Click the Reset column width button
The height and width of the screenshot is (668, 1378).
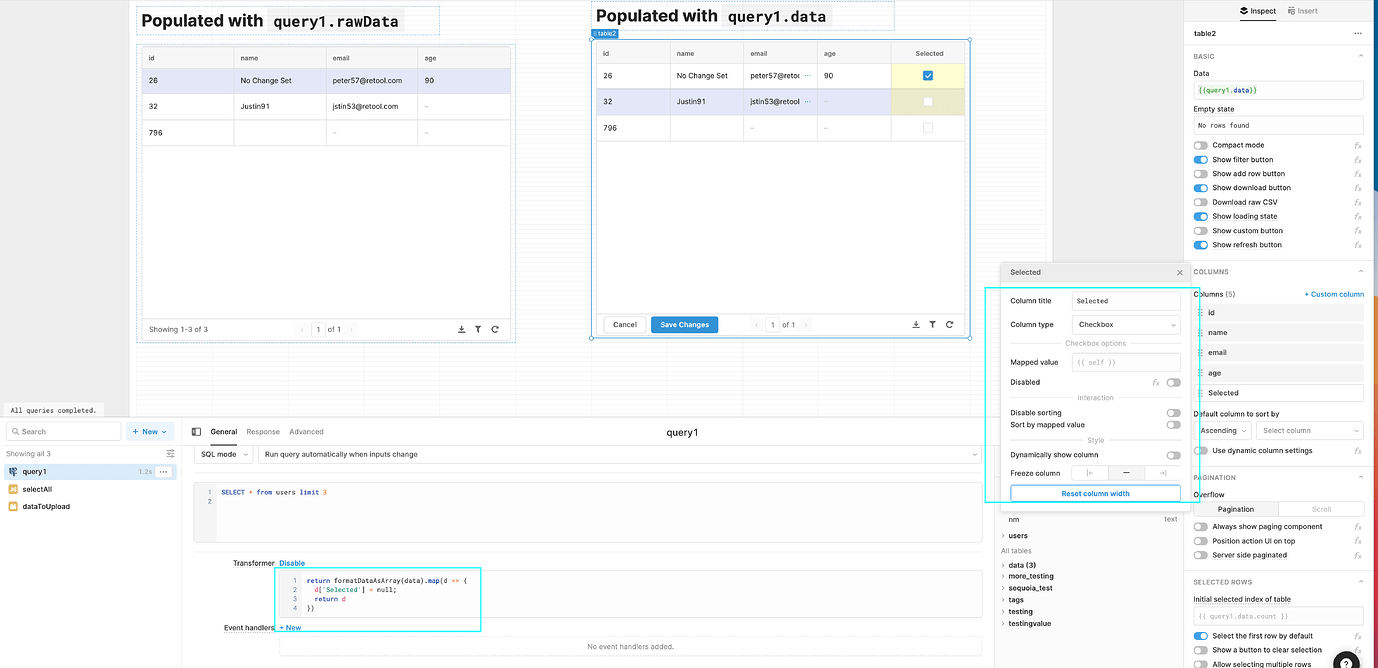click(1095, 493)
